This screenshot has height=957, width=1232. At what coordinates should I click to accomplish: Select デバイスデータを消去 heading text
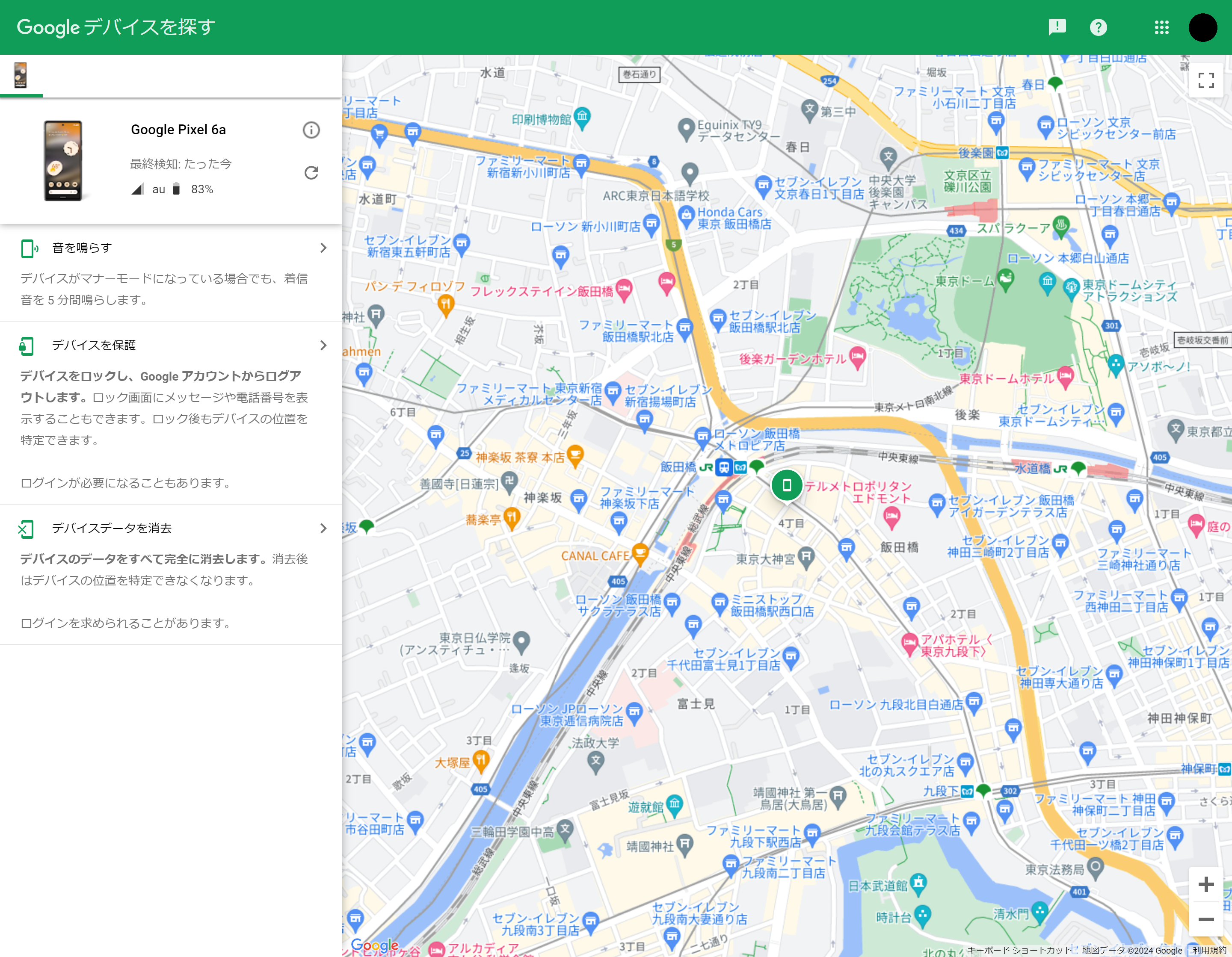click(x=112, y=529)
